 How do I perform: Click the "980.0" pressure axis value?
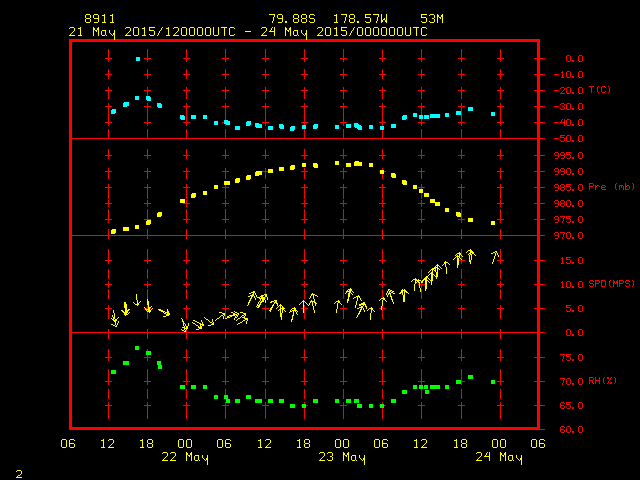[x=569, y=204]
